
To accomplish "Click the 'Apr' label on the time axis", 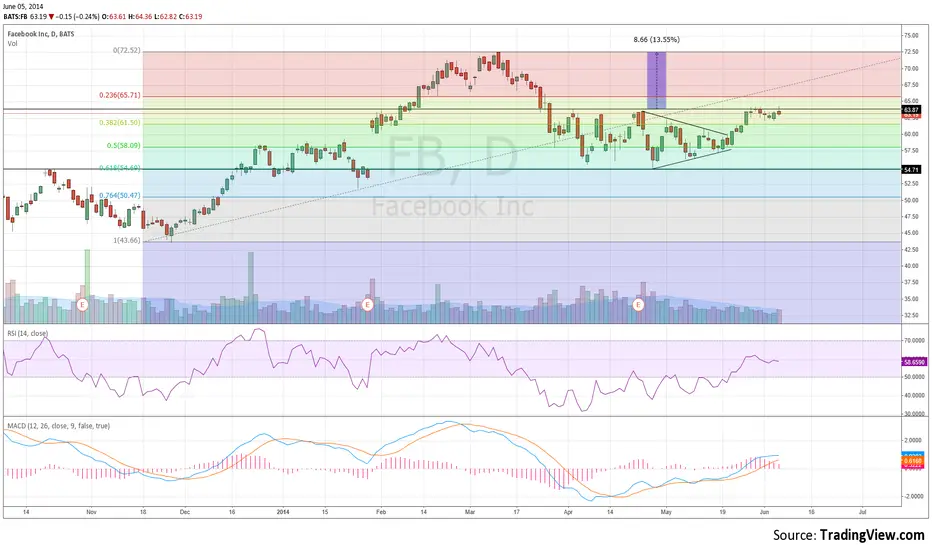I will point(568,511).
